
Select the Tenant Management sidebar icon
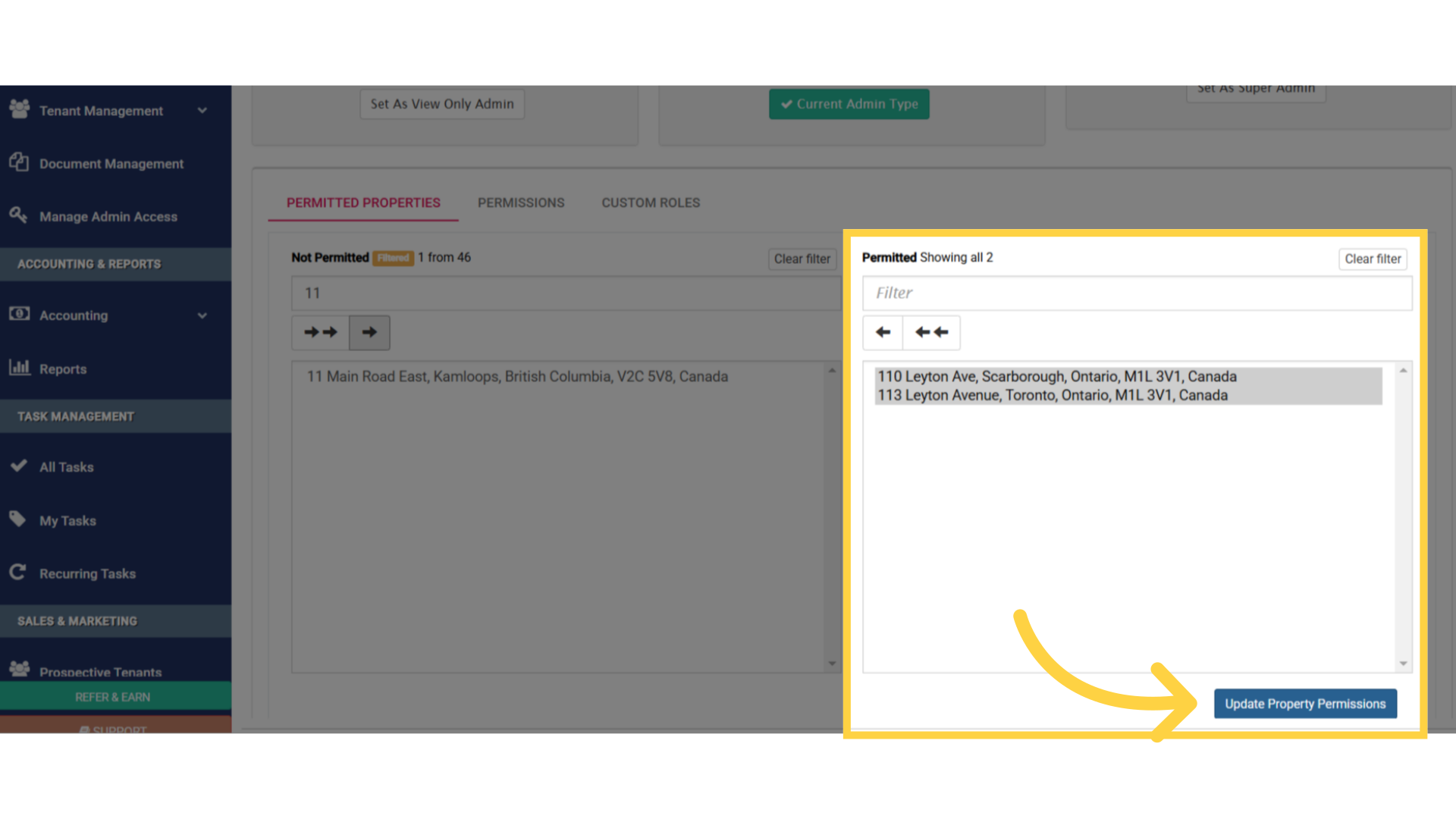(x=18, y=109)
